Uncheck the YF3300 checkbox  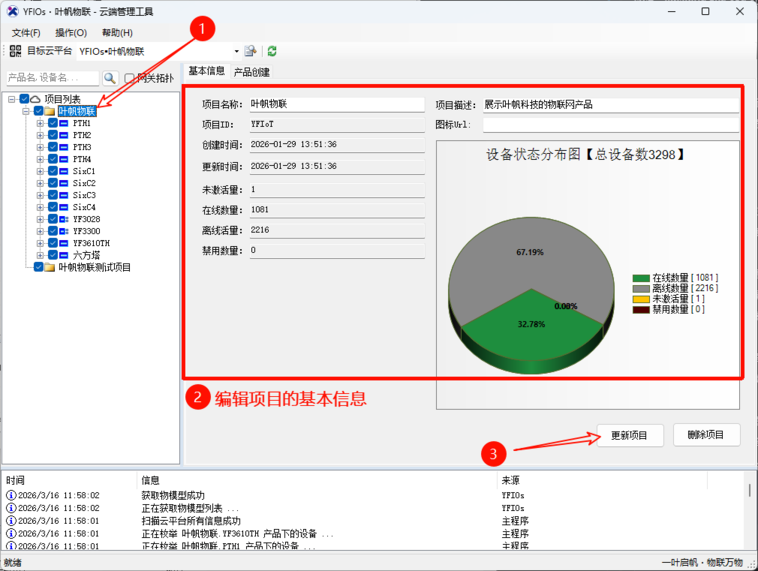pos(53,231)
